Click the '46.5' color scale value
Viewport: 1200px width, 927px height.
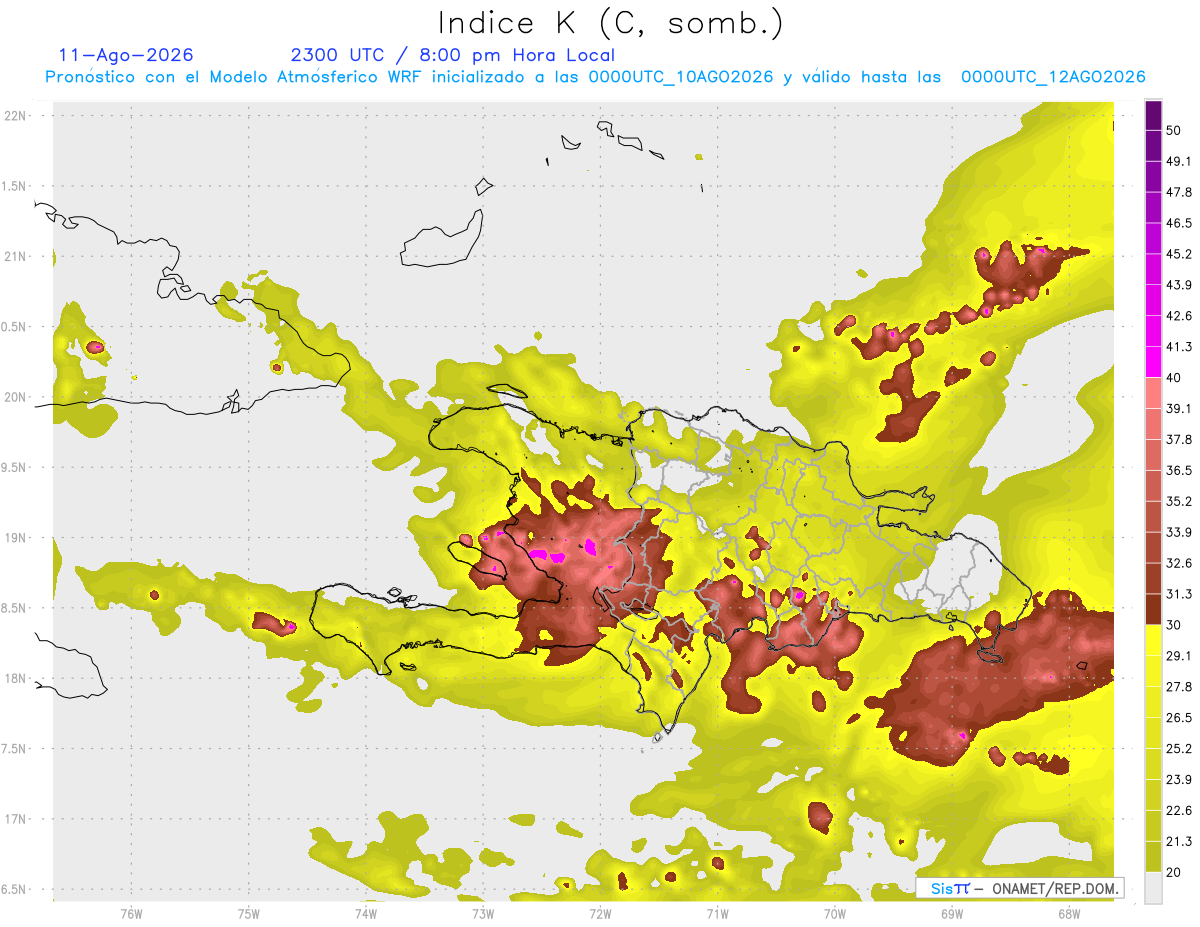tap(1178, 223)
